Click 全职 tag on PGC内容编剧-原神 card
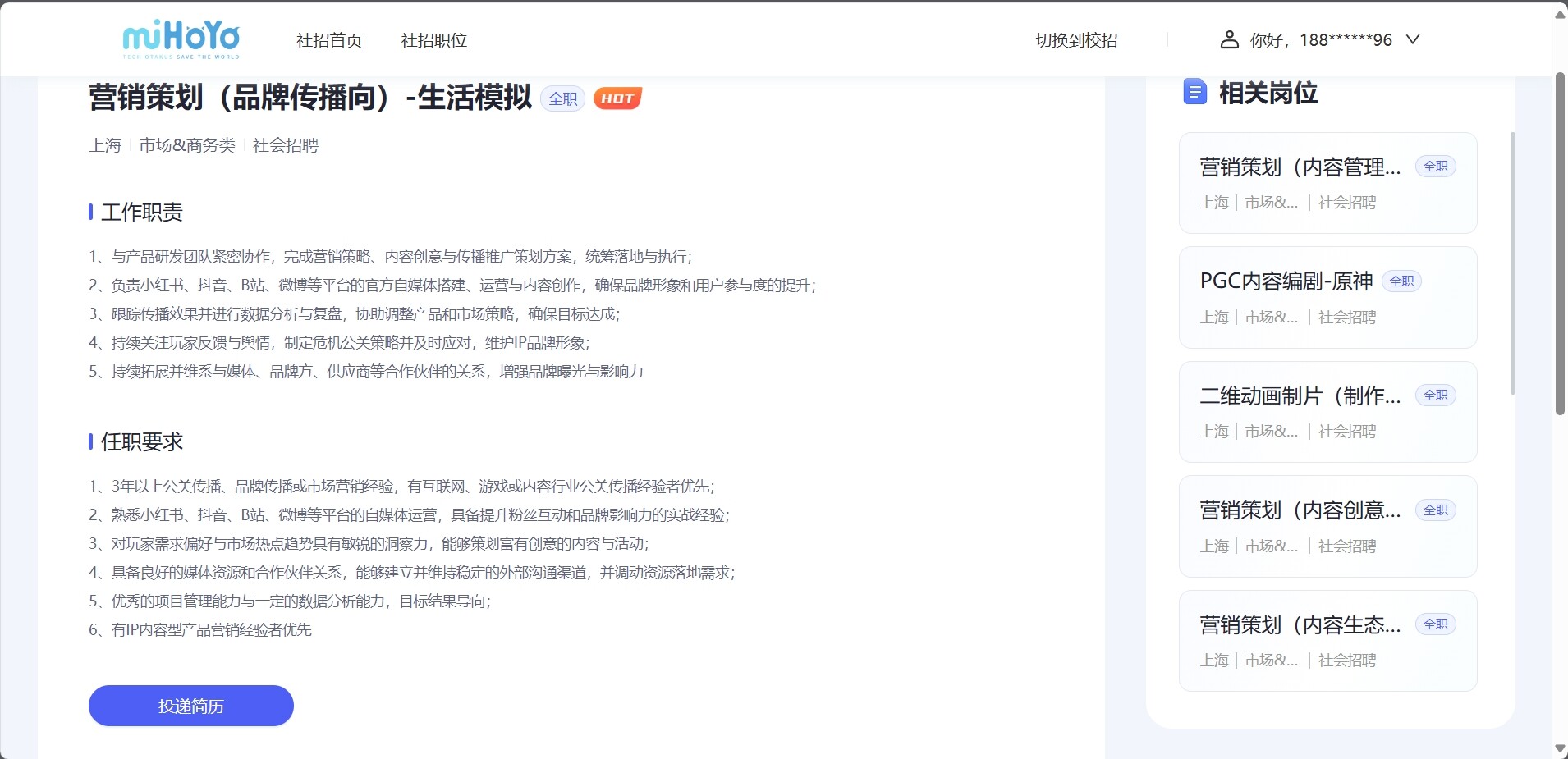1568x759 pixels. click(1401, 281)
